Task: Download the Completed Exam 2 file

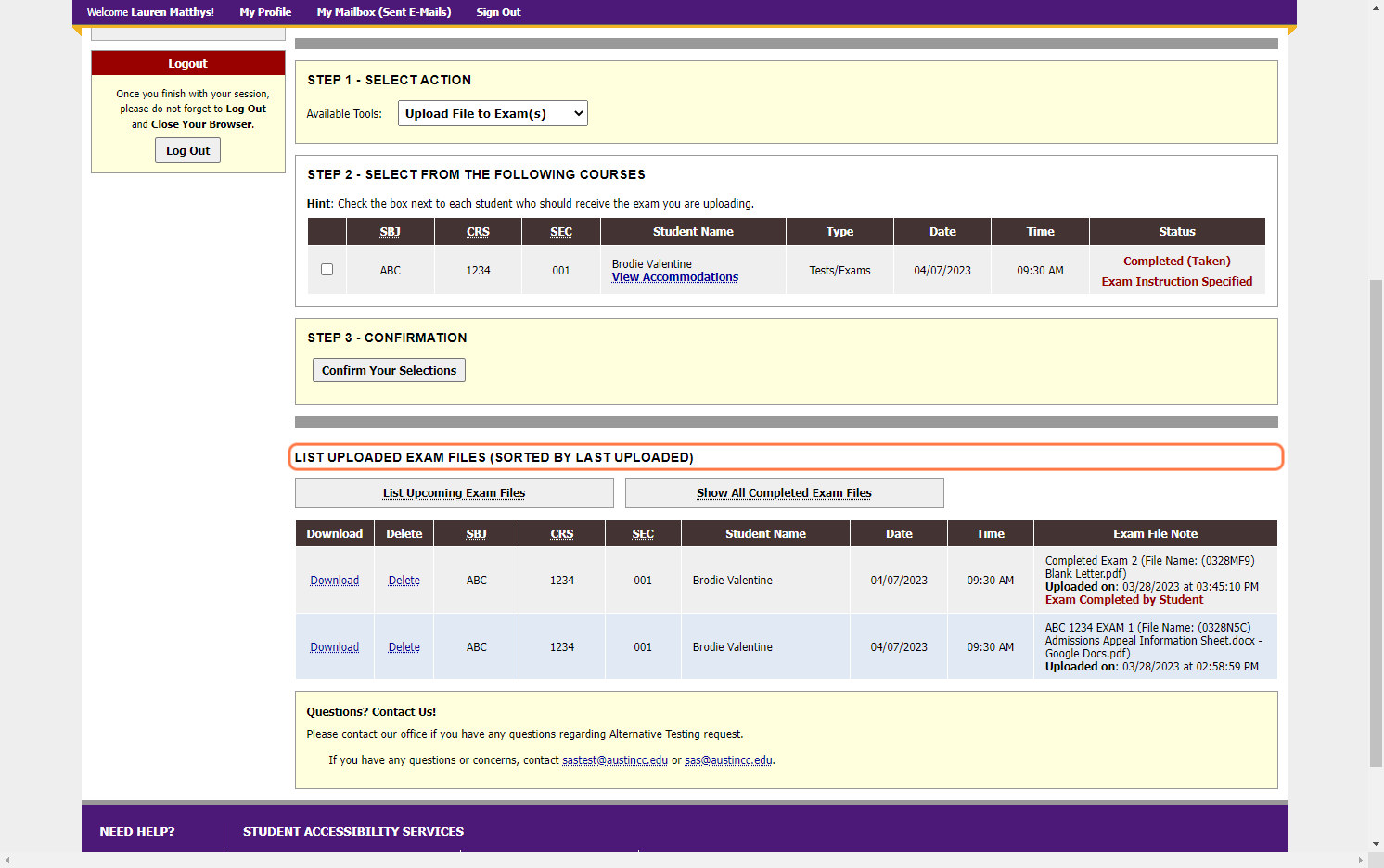Action: point(335,581)
